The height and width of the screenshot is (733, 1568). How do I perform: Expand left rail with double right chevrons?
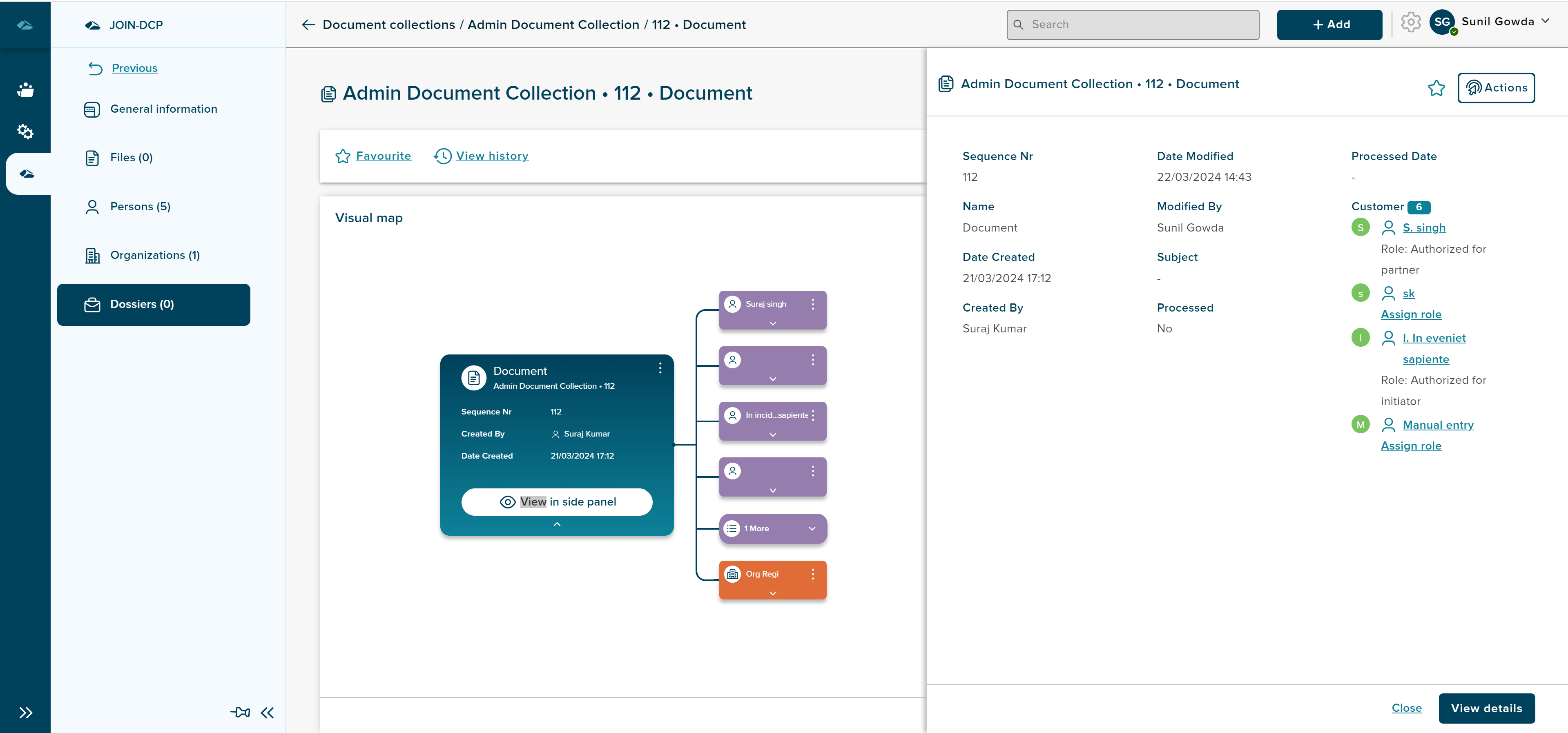tap(25, 712)
